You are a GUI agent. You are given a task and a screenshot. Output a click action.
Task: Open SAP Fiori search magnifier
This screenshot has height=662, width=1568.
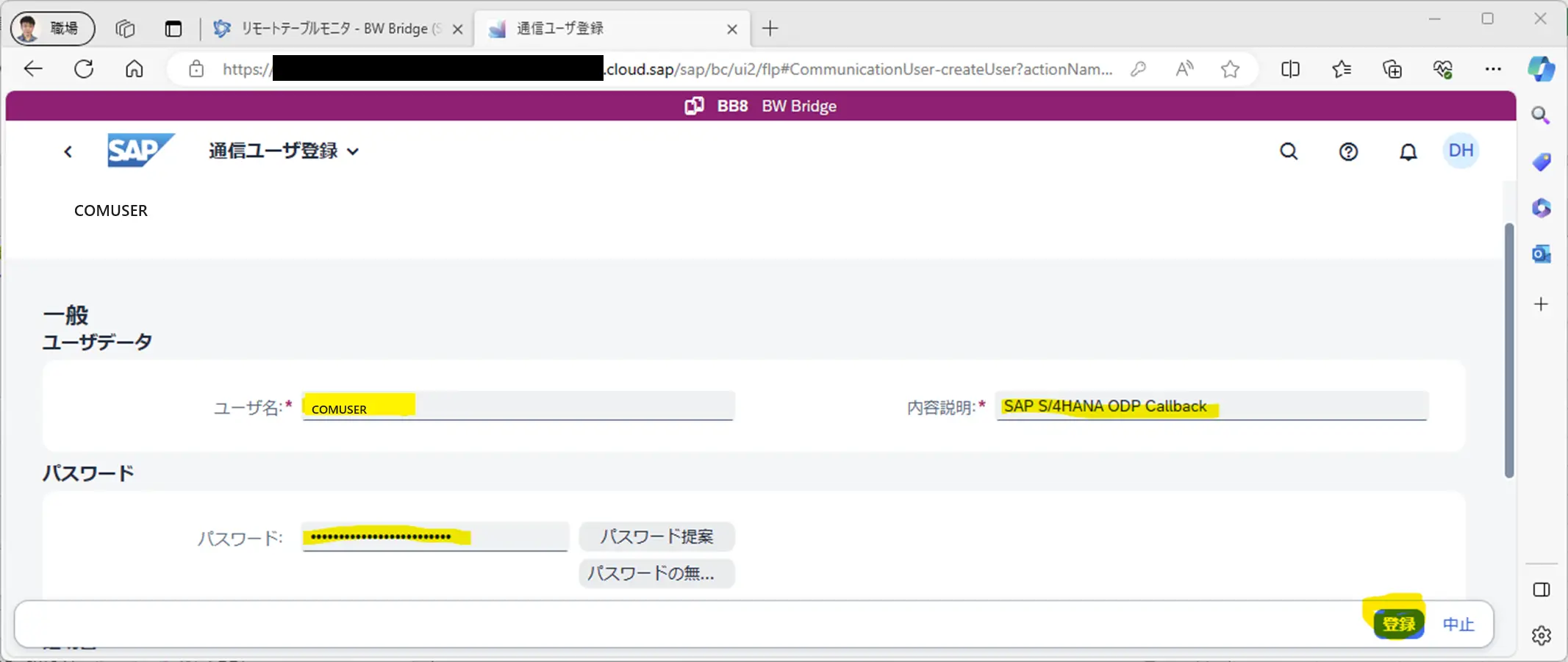point(1289,151)
